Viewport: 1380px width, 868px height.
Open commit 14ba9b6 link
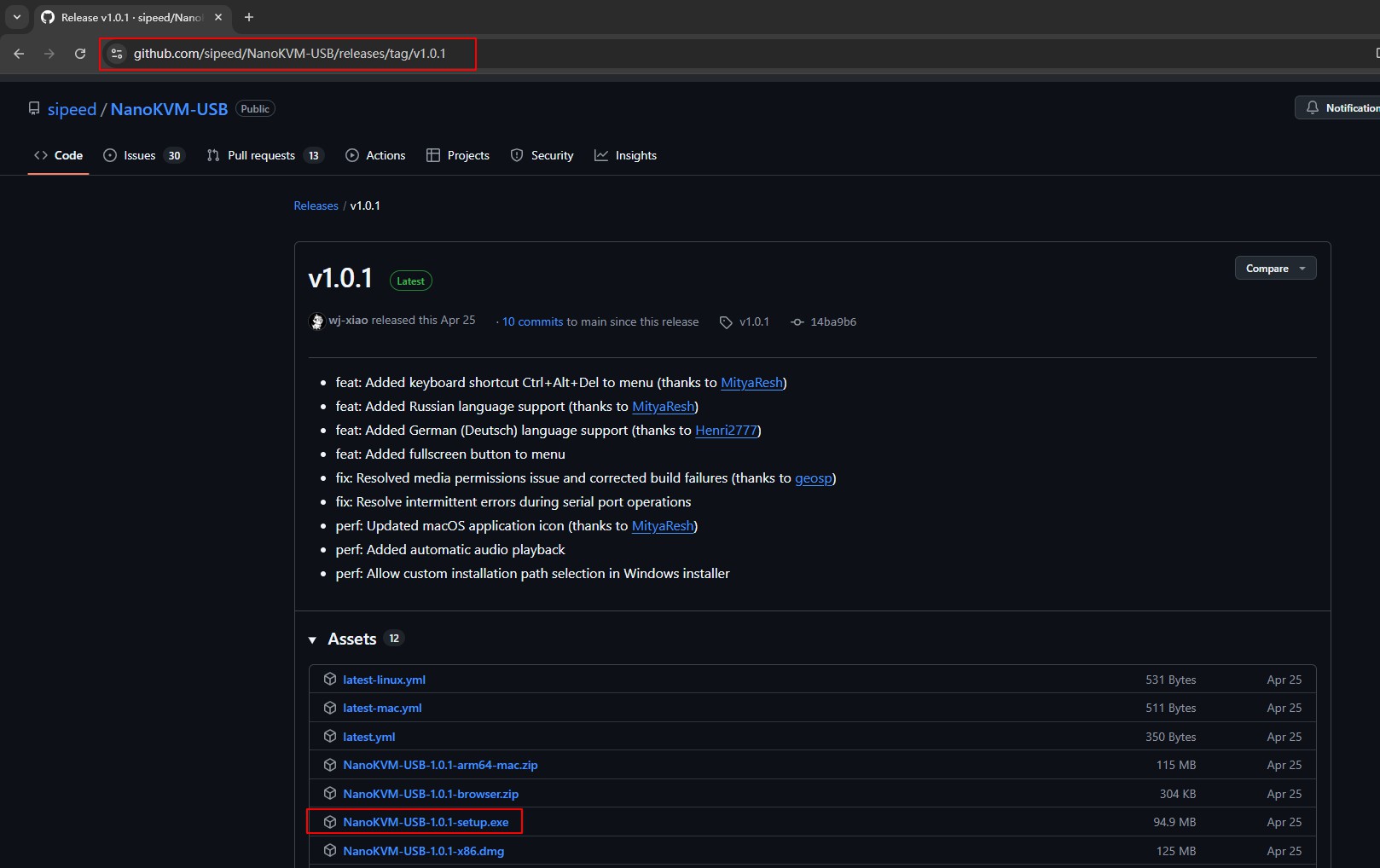833,321
